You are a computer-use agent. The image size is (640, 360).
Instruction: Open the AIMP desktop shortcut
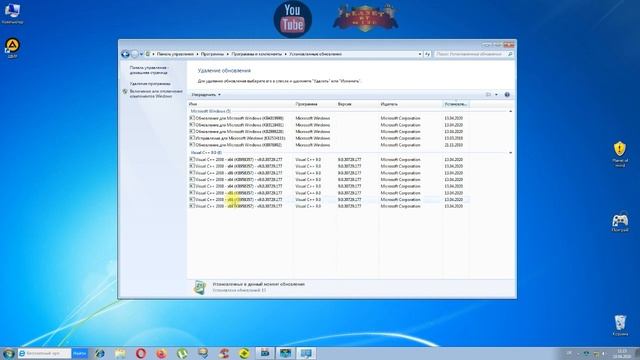12,48
